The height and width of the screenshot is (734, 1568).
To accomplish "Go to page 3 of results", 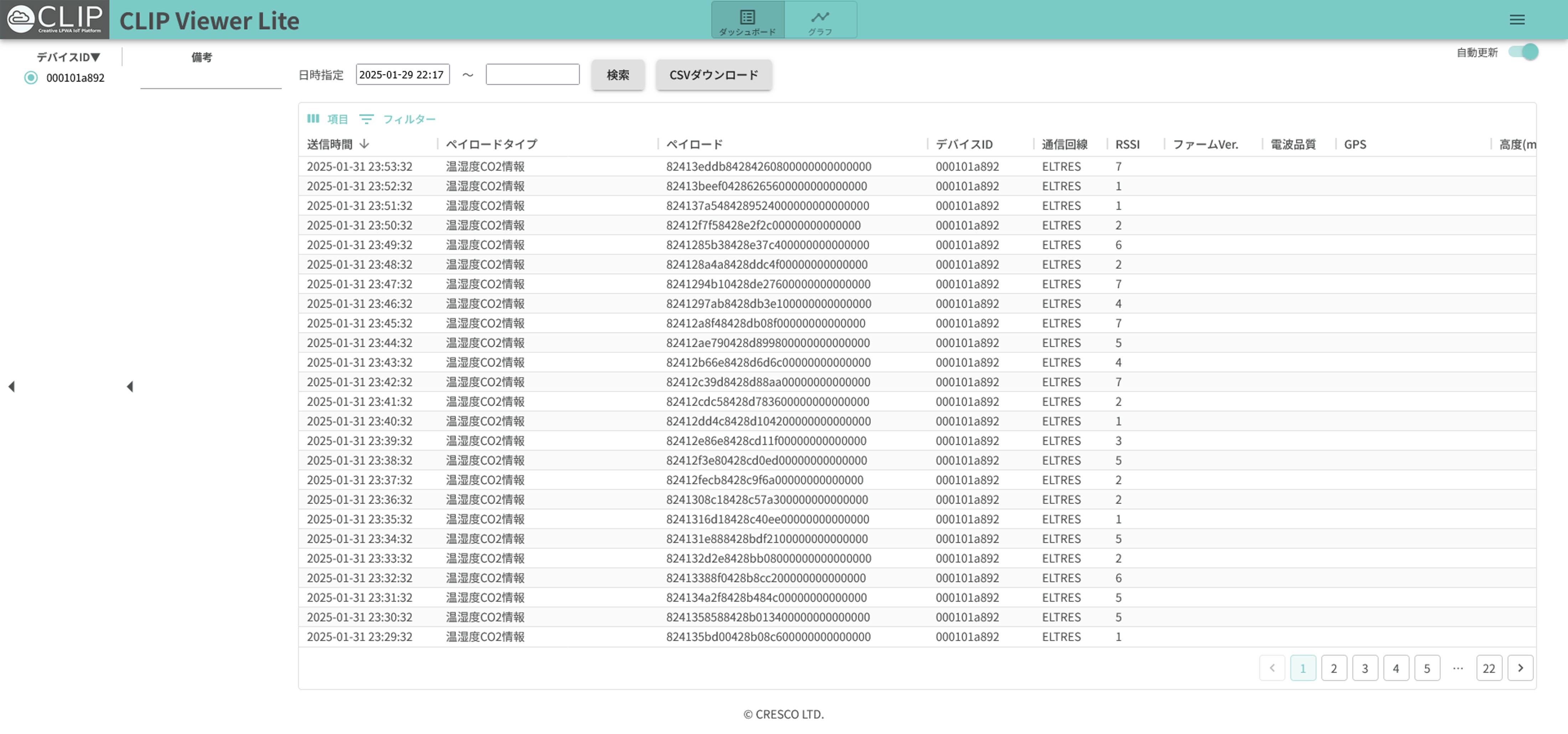I will pos(1365,668).
